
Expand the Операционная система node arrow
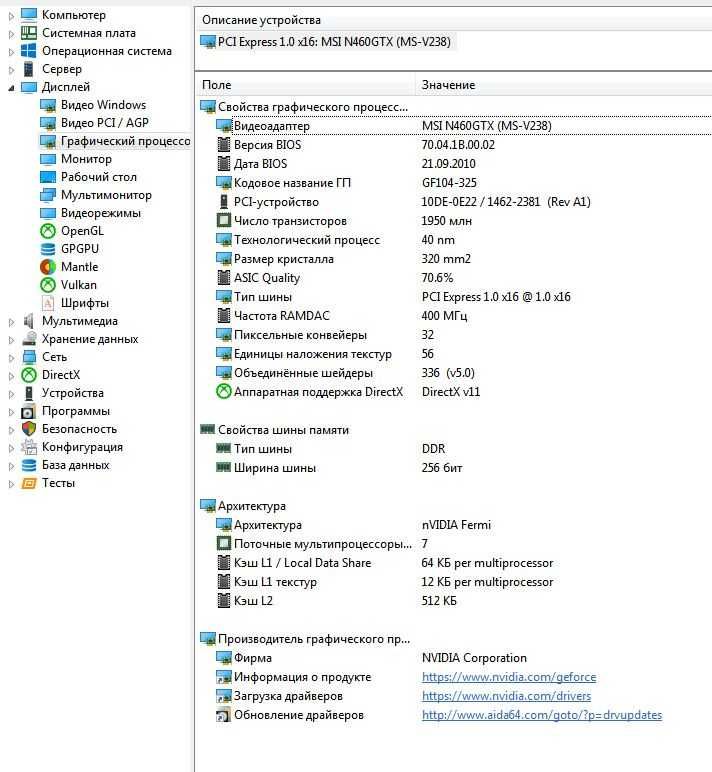11,52
